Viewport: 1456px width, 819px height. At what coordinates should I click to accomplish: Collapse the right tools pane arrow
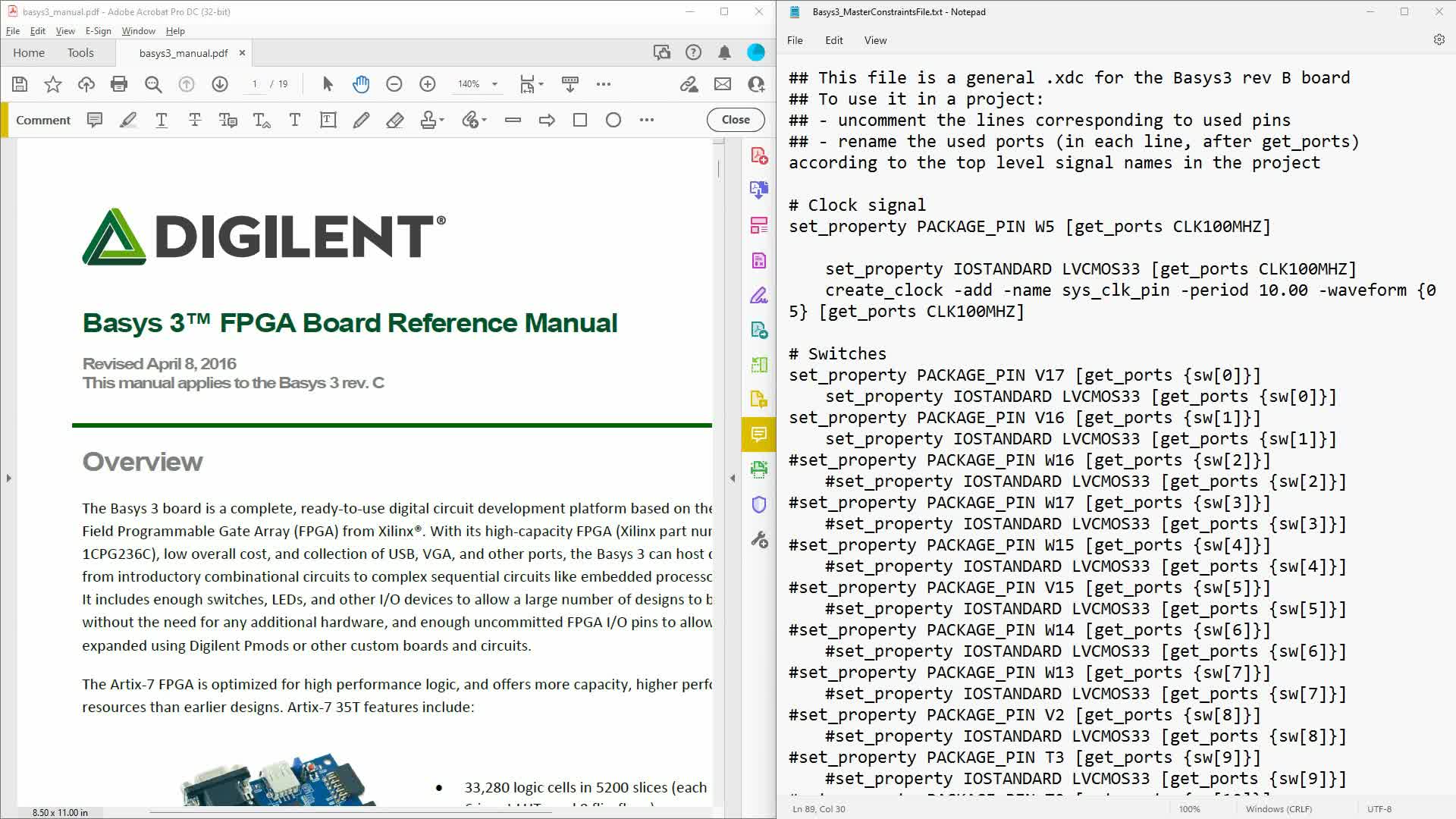pyautogui.click(x=733, y=478)
